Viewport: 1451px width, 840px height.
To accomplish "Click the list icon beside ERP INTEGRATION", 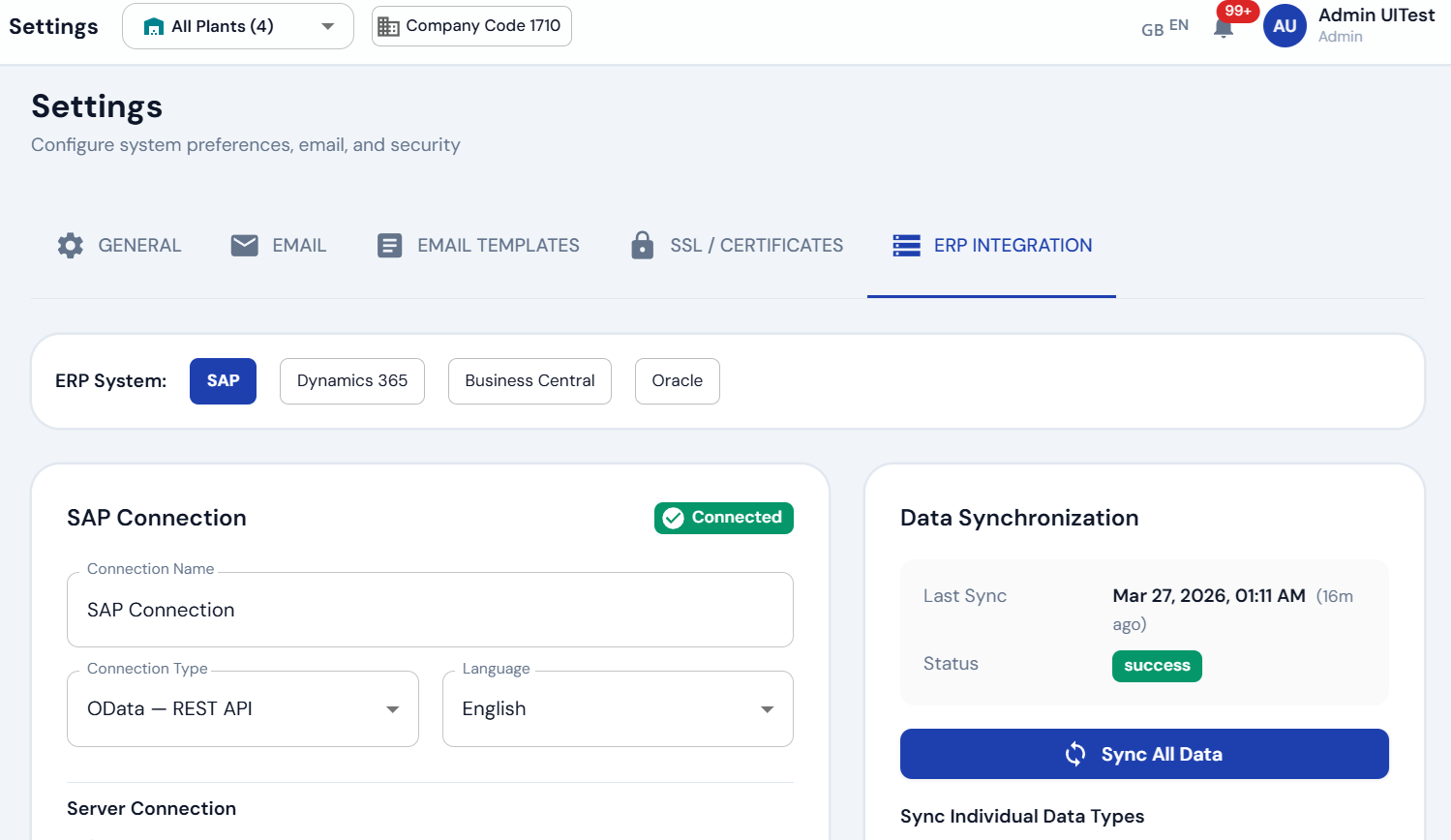I will (x=906, y=245).
